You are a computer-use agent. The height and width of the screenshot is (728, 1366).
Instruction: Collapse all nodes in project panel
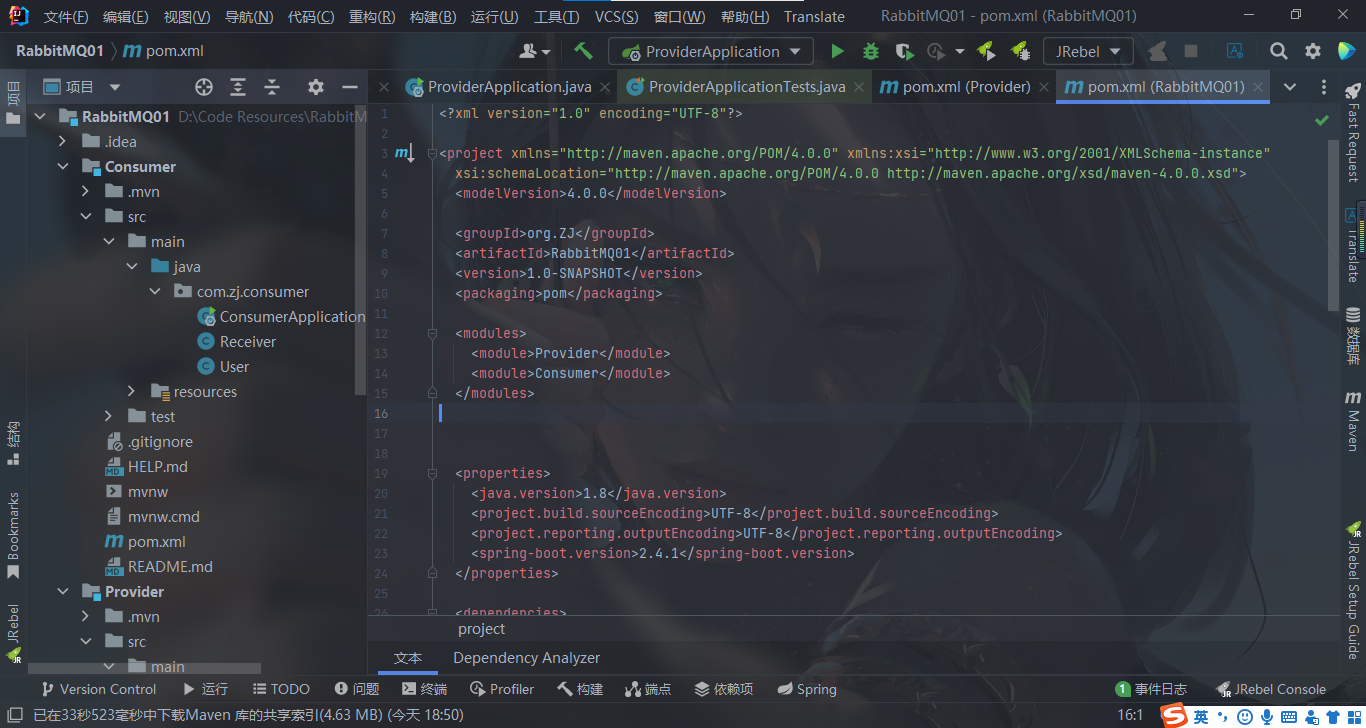pyautogui.click(x=271, y=87)
